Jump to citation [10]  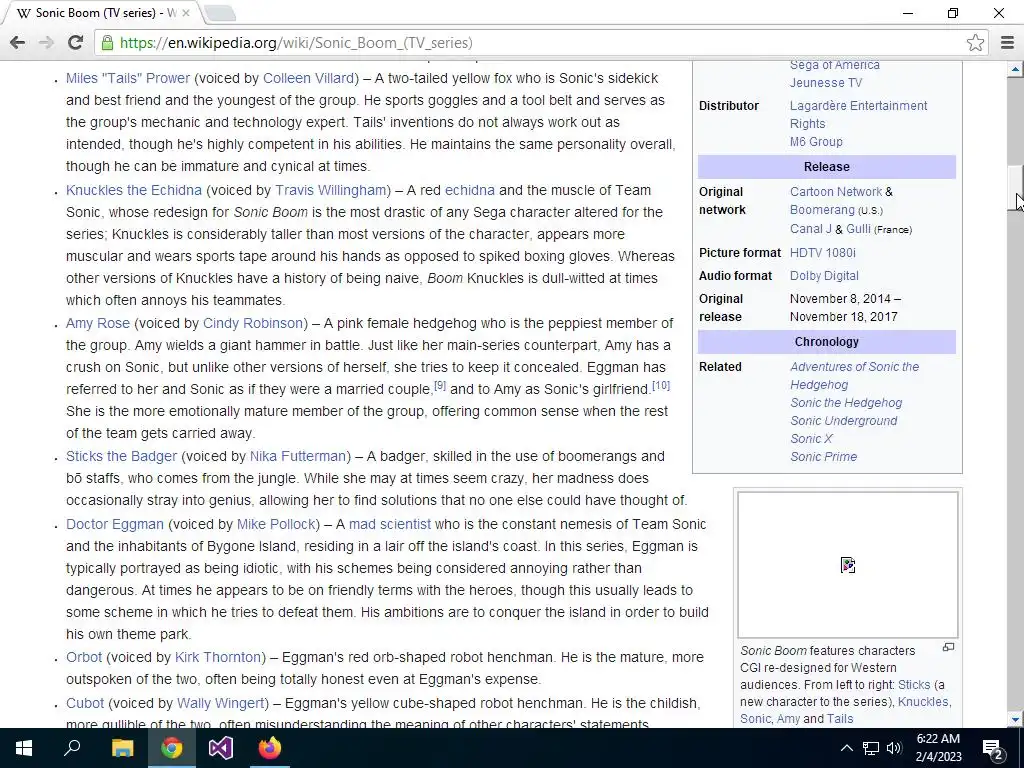tap(661, 385)
